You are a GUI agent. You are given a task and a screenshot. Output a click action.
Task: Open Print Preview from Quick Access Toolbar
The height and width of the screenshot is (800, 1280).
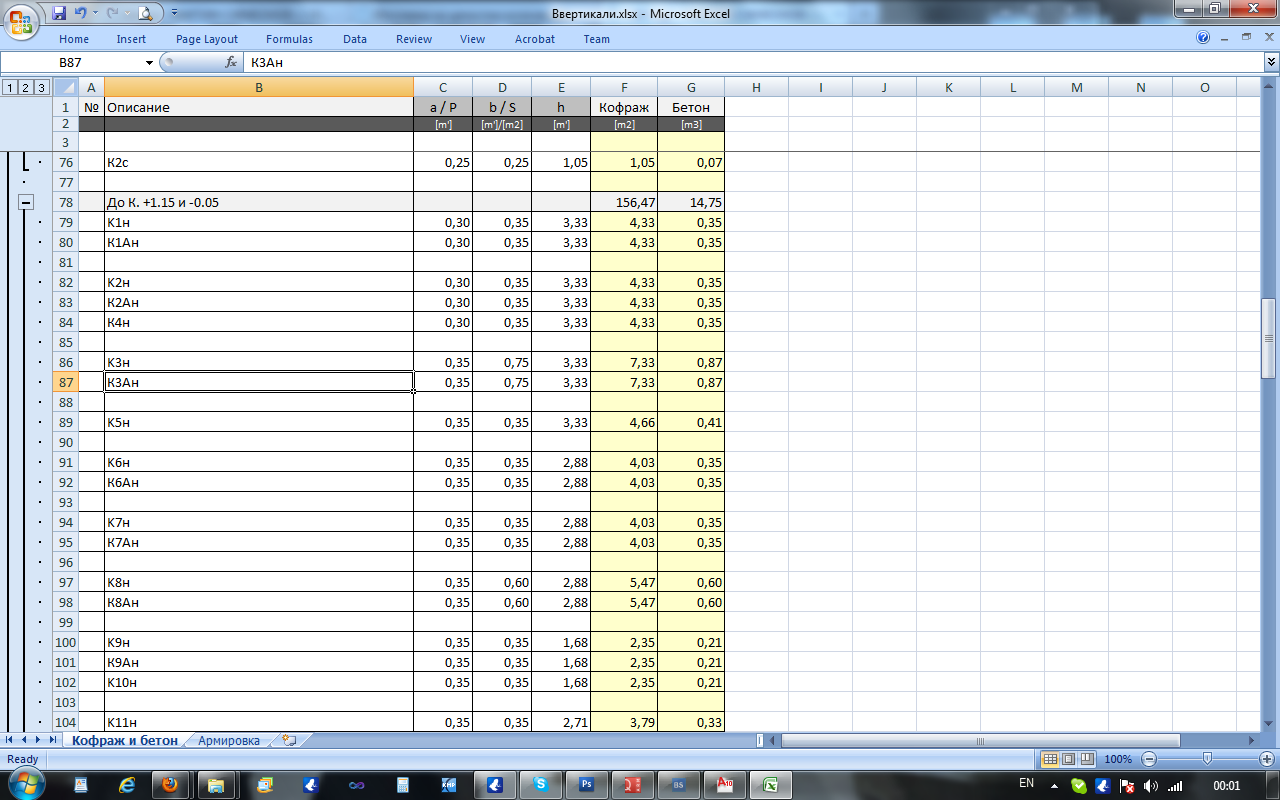tap(145, 13)
